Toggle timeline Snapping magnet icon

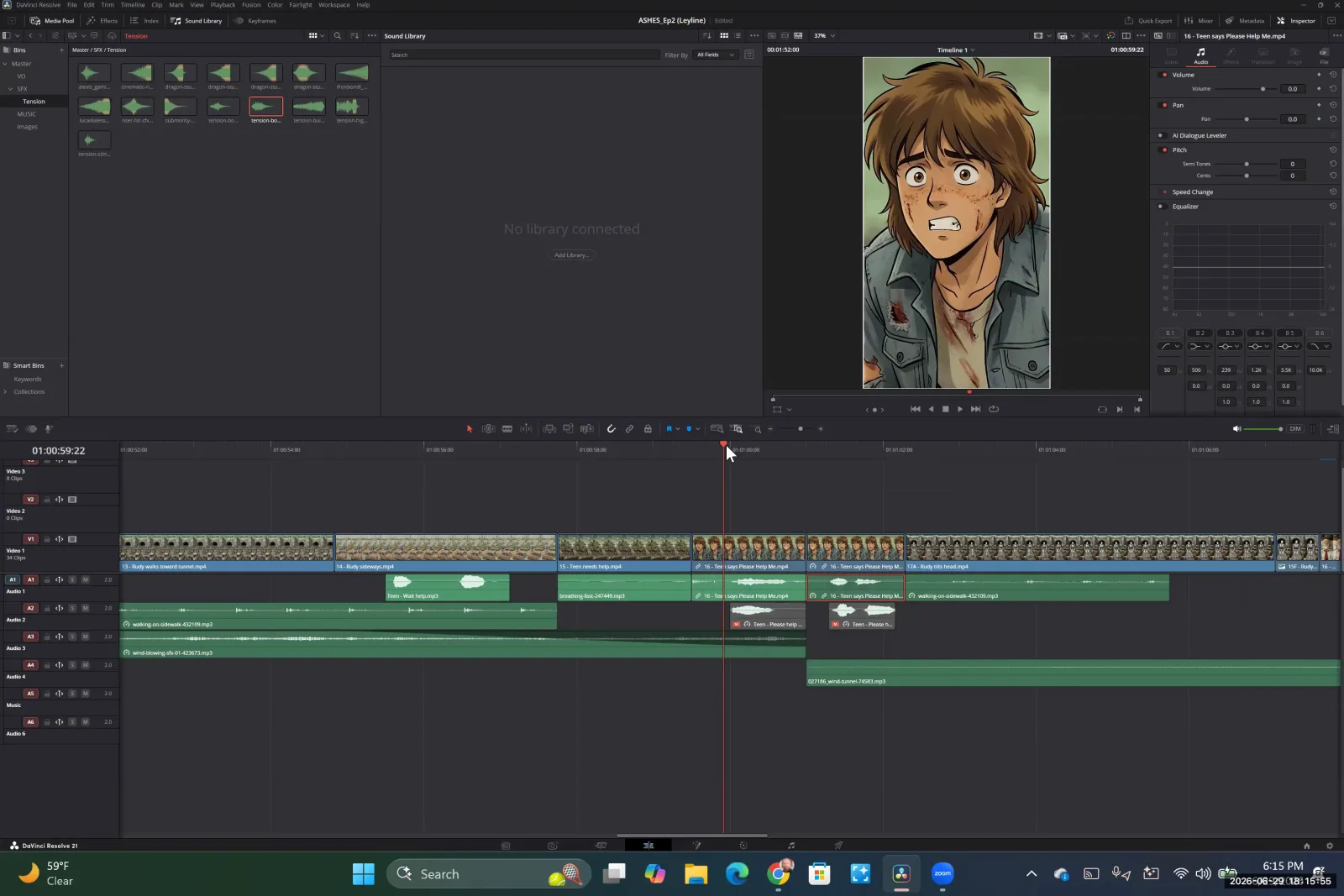click(x=612, y=429)
